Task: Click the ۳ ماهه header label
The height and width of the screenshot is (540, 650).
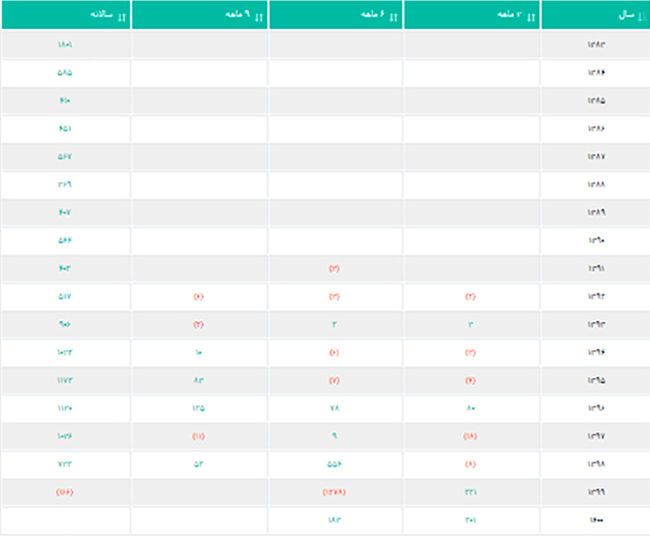Action: tap(507, 15)
